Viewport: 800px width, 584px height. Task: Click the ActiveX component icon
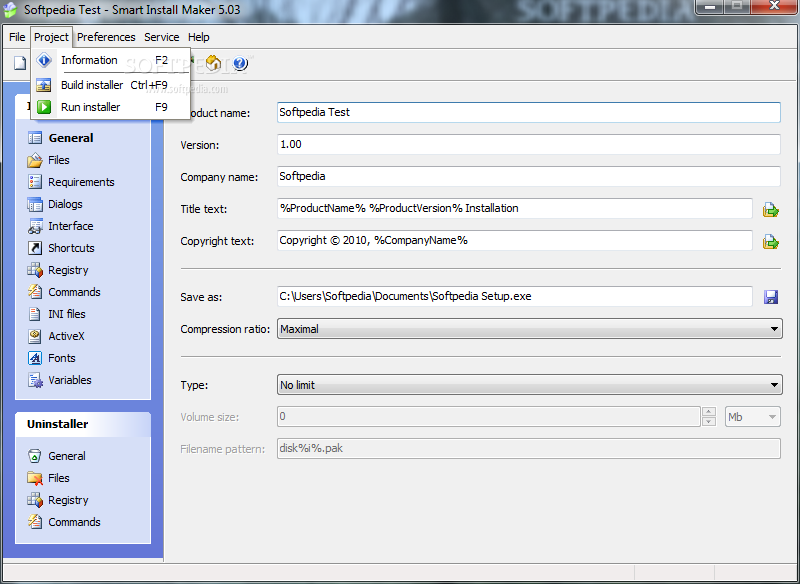(x=35, y=336)
